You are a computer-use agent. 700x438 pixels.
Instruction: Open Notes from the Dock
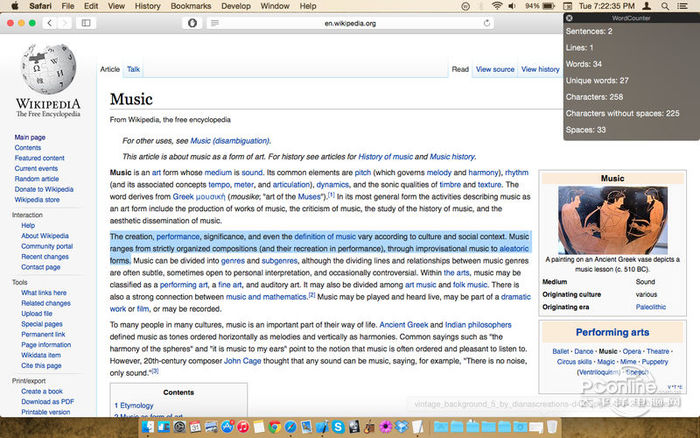[x=259, y=427]
